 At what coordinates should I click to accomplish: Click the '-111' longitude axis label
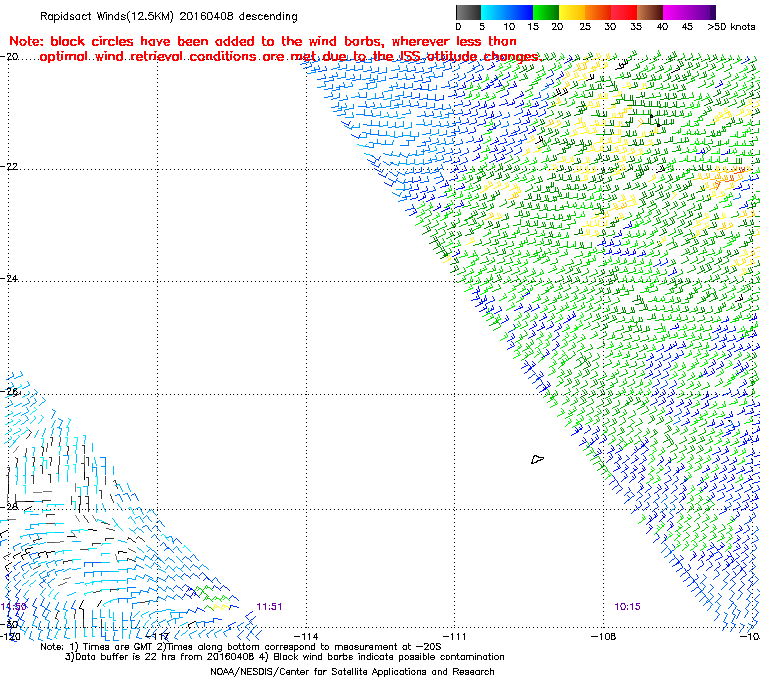coord(454,636)
